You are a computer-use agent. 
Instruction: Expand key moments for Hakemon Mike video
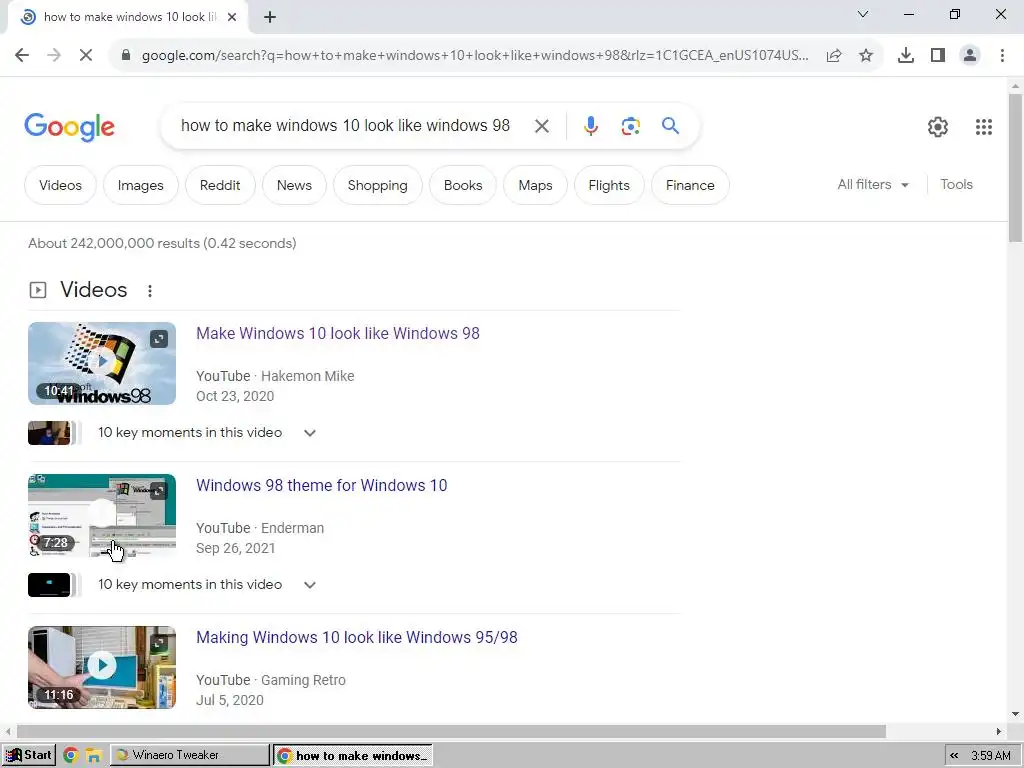tap(310, 433)
